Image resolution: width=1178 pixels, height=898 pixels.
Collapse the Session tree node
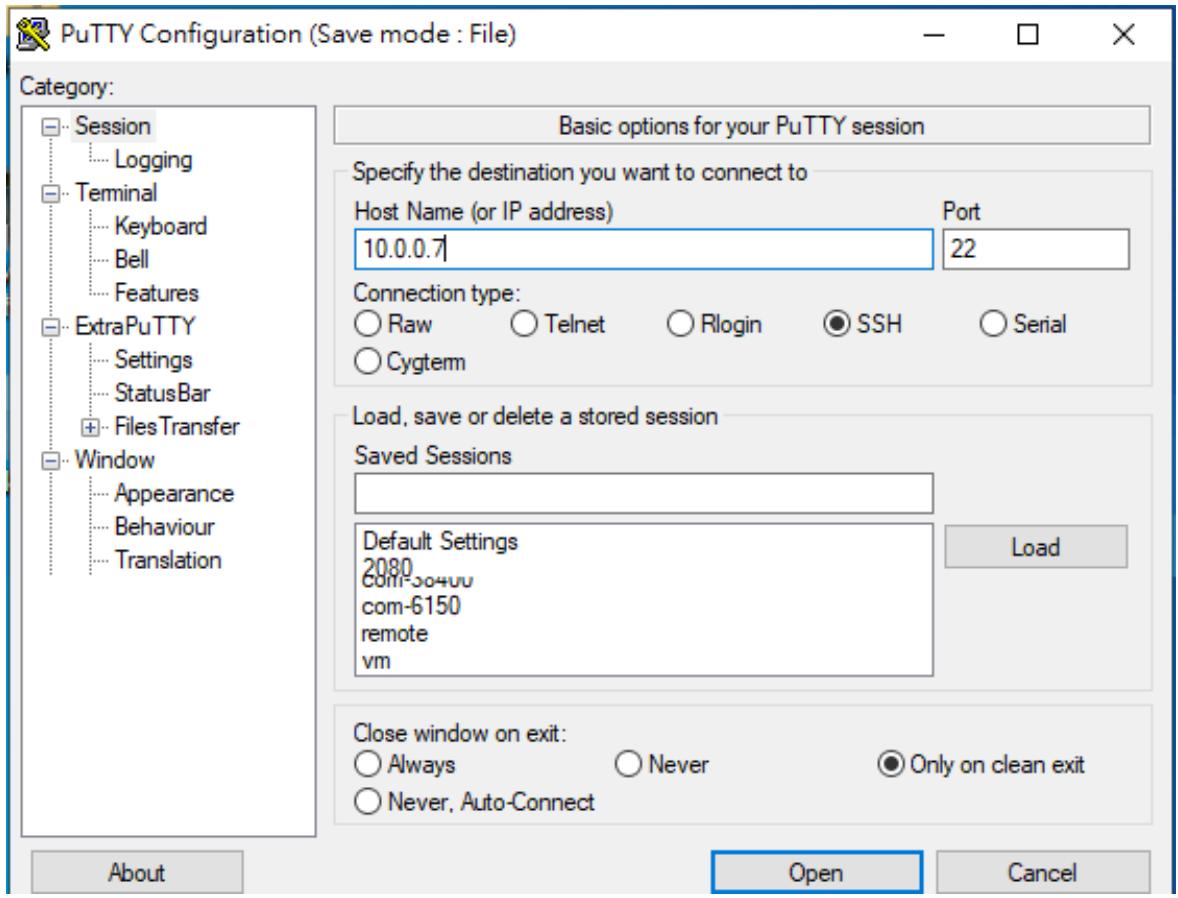(x=50, y=126)
